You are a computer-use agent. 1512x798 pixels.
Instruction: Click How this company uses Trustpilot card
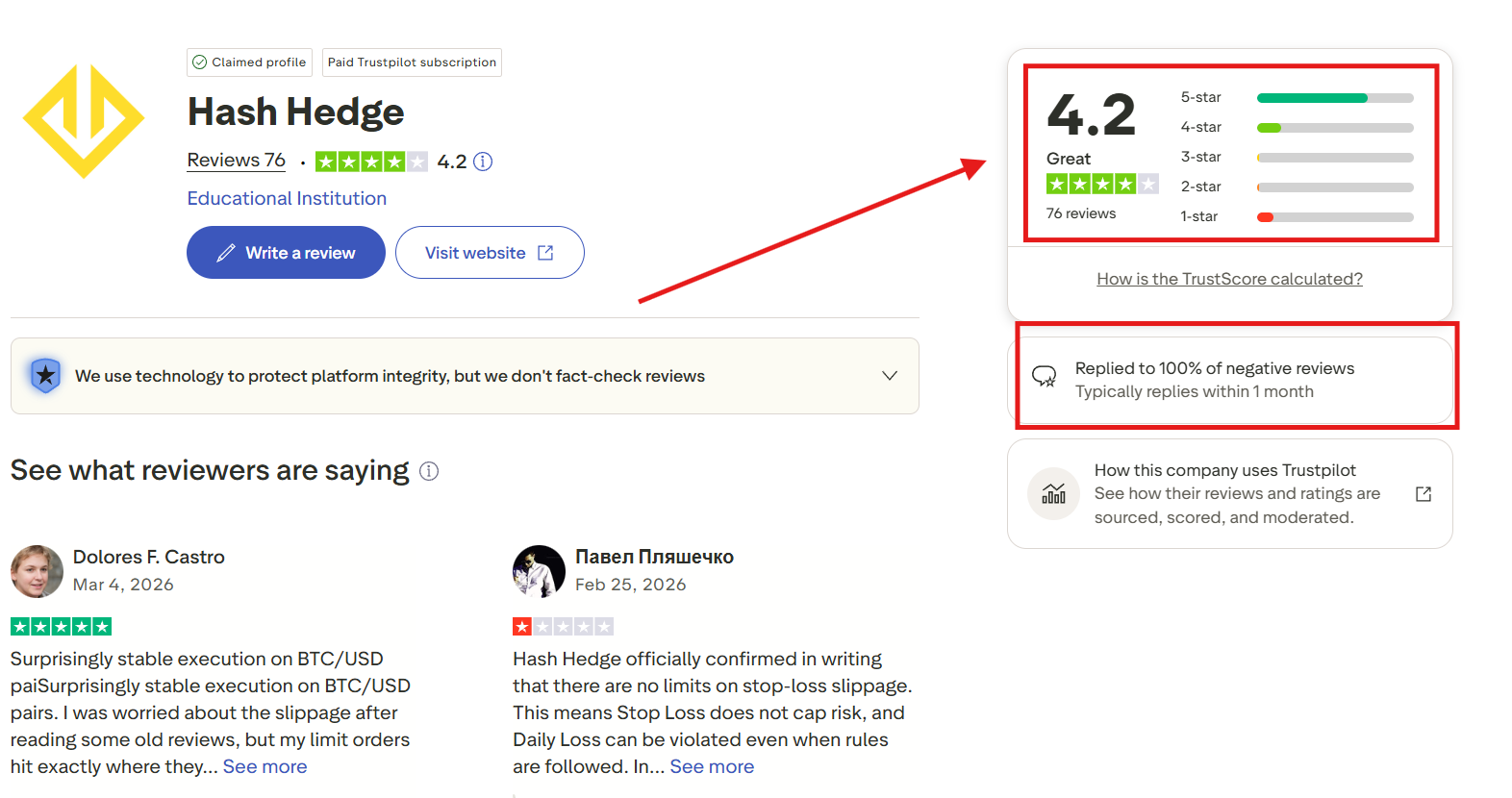tap(1230, 494)
